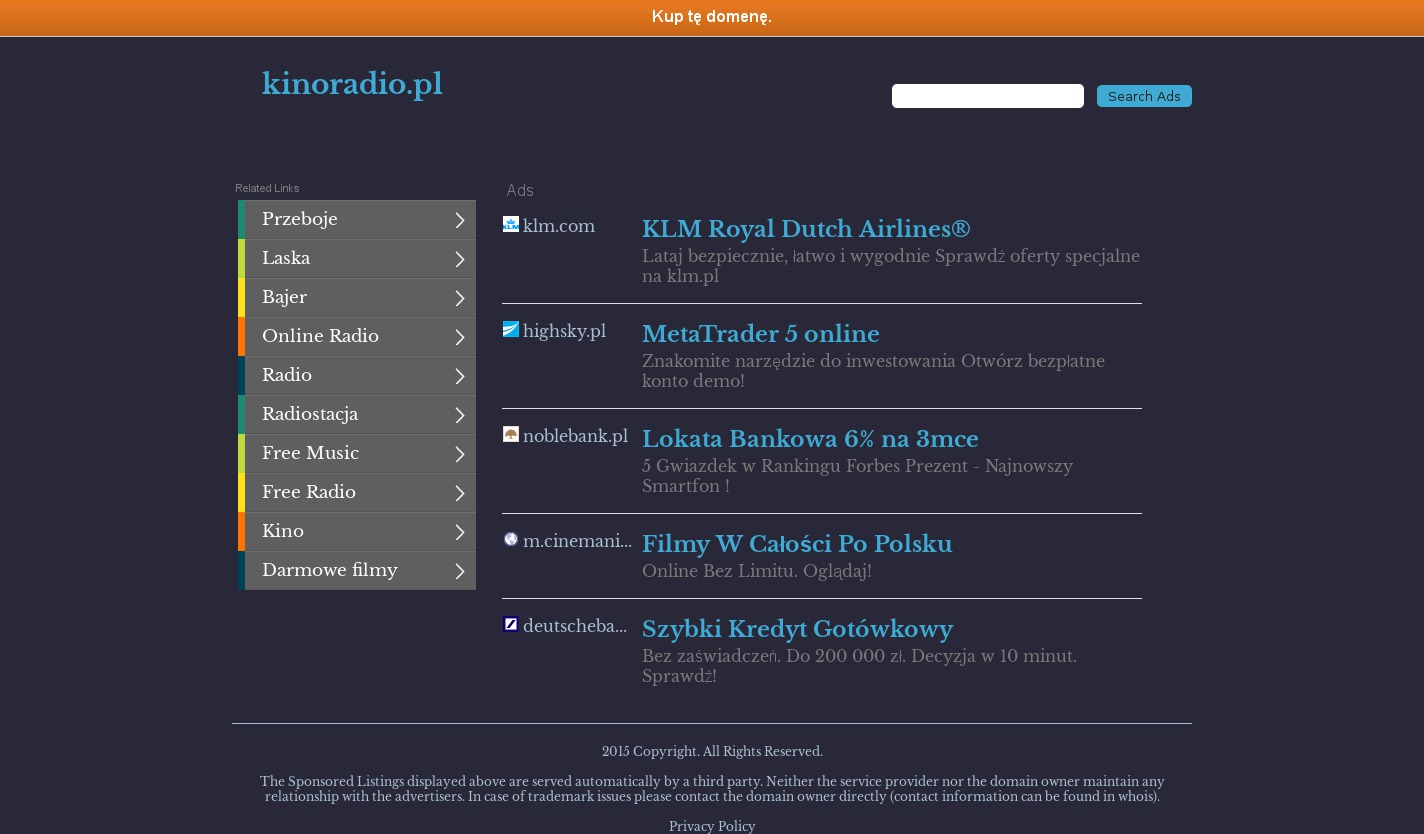This screenshot has height=834, width=1424.
Task: Open the Laska related link
Action: tap(286, 258)
